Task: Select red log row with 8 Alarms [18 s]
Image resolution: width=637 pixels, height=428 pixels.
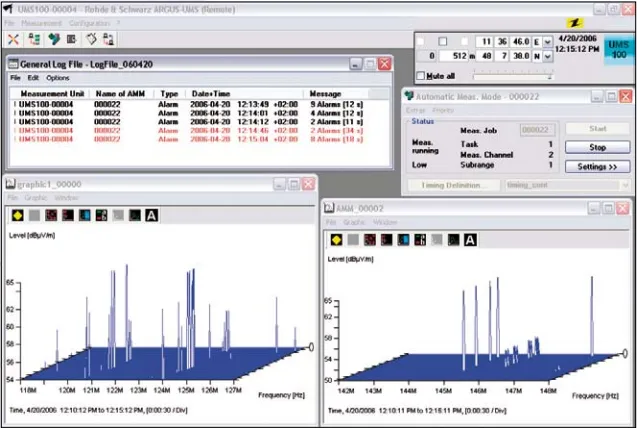Action: click(189, 139)
